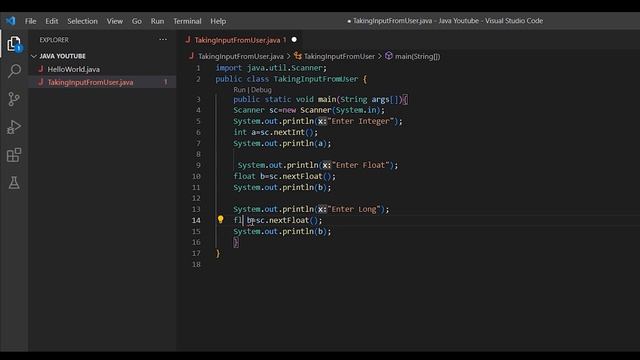The width and height of the screenshot is (640, 360).
Task: Click 'import java.util.Scanner;' on line 1
Action: coord(271,68)
